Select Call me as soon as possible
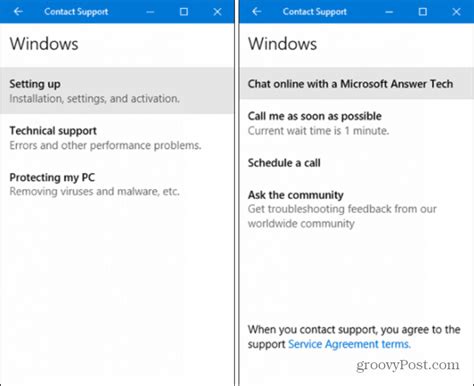Image resolution: width=474 pixels, height=386 pixels. (357, 123)
